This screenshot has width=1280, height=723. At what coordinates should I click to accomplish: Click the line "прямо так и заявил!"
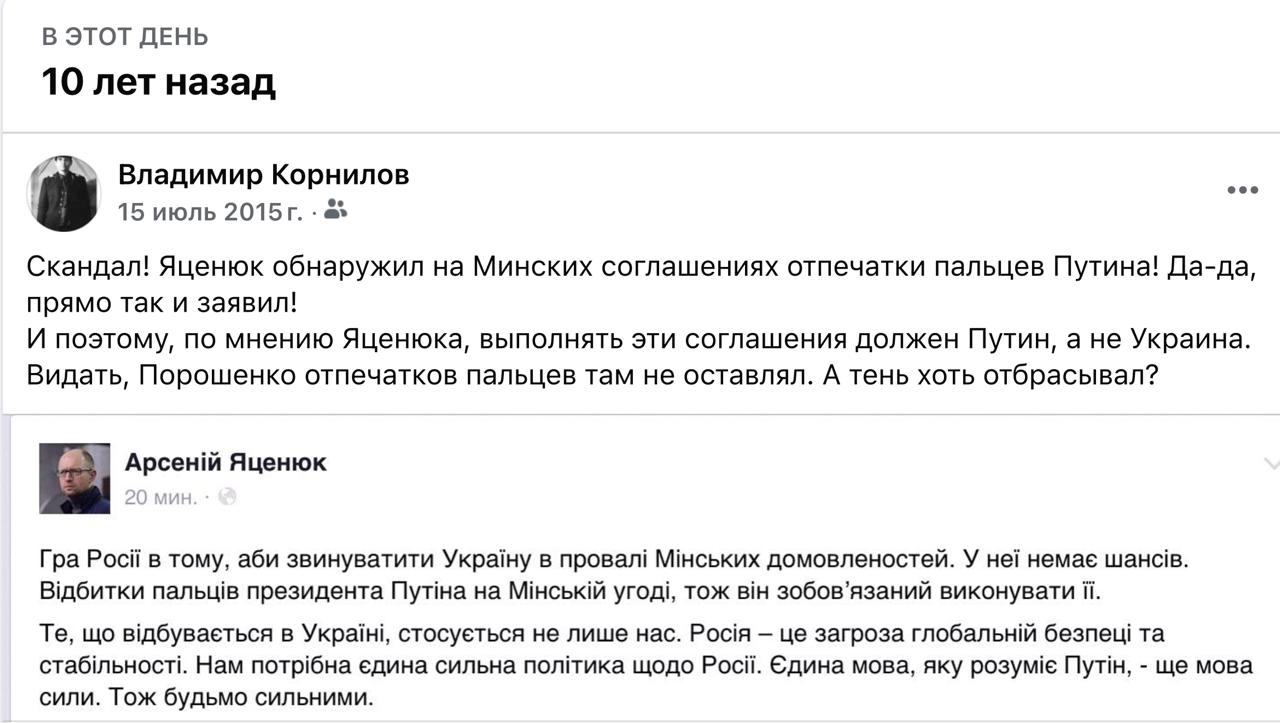(x=162, y=303)
